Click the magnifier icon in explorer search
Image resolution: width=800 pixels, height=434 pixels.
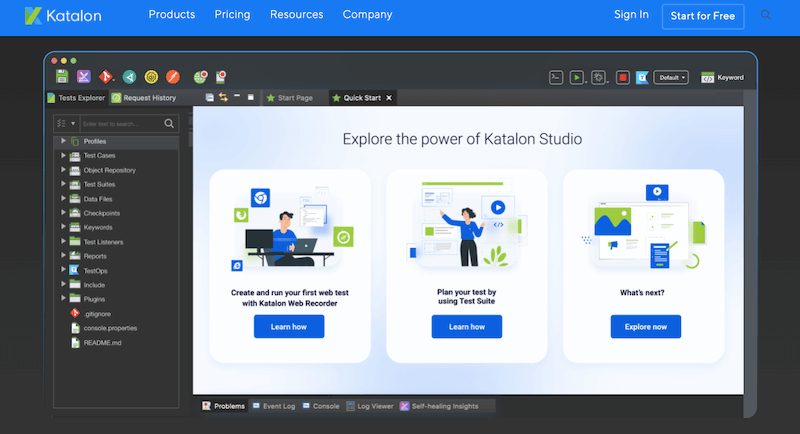coord(169,123)
